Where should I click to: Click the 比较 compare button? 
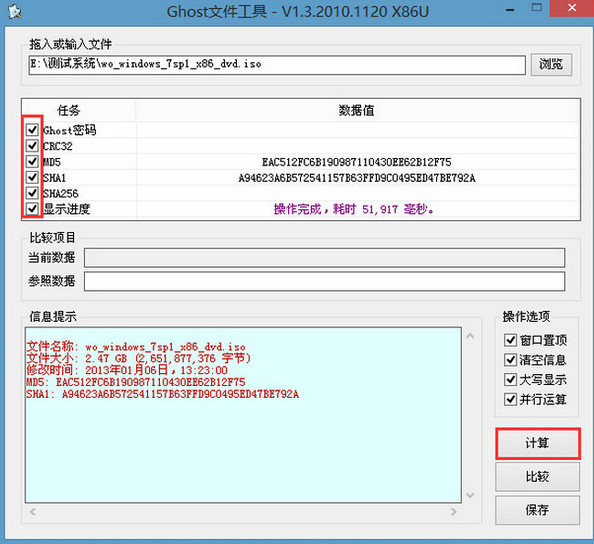537,477
